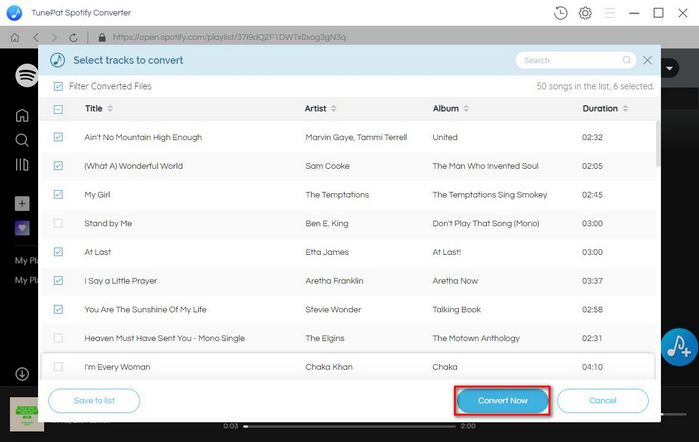The height and width of the screenshot is (442, 699).
Task: Click the blue add-music floating button
Action: [679, 347]
